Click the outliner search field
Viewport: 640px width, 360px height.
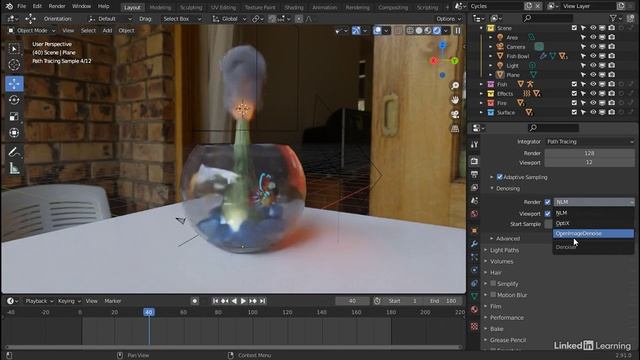point(548,18)
